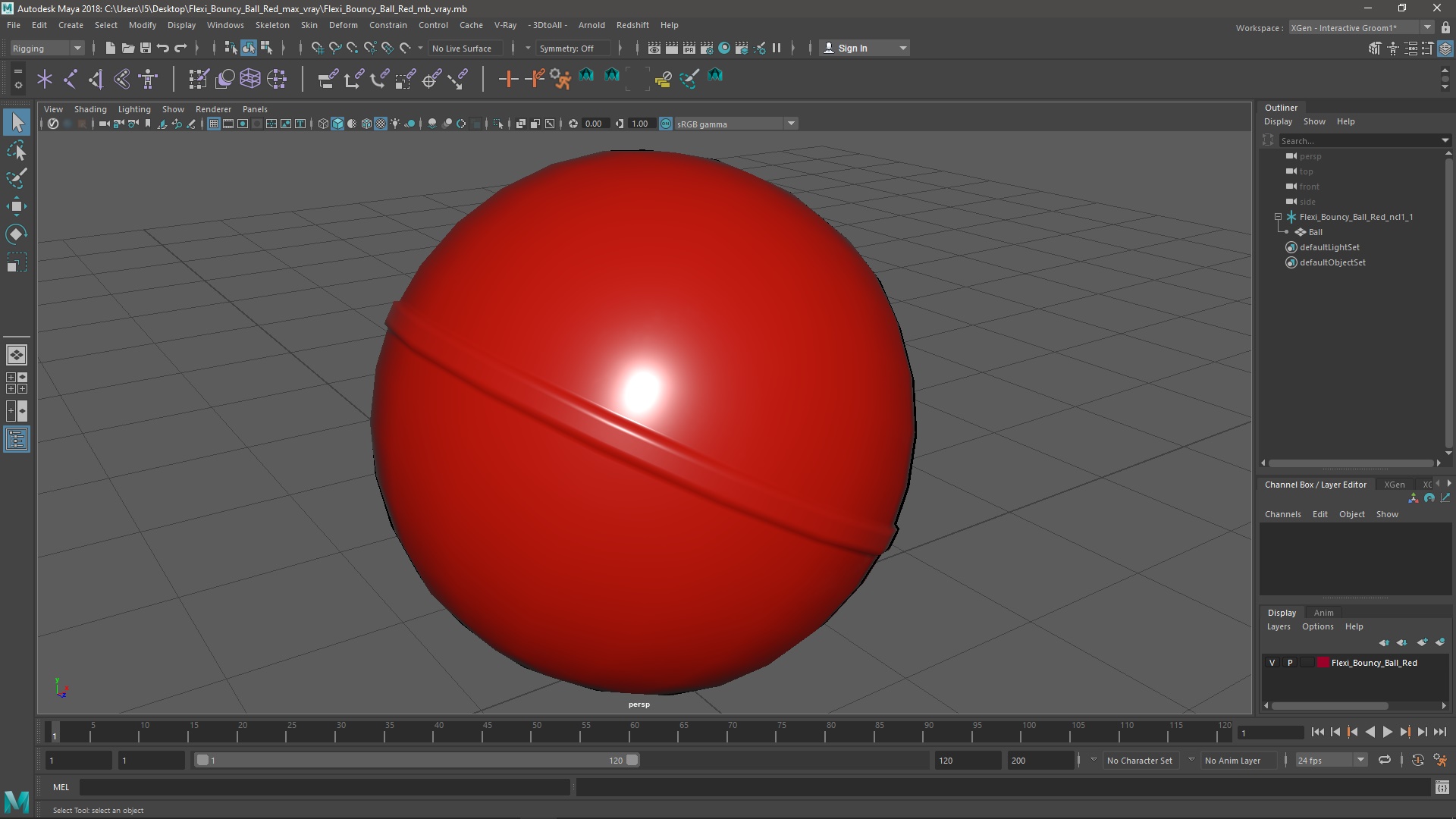Open the workspace XGen Interactive Groom dropdown
This screenshot has height=819, width=1456.
click(1360, 27)
